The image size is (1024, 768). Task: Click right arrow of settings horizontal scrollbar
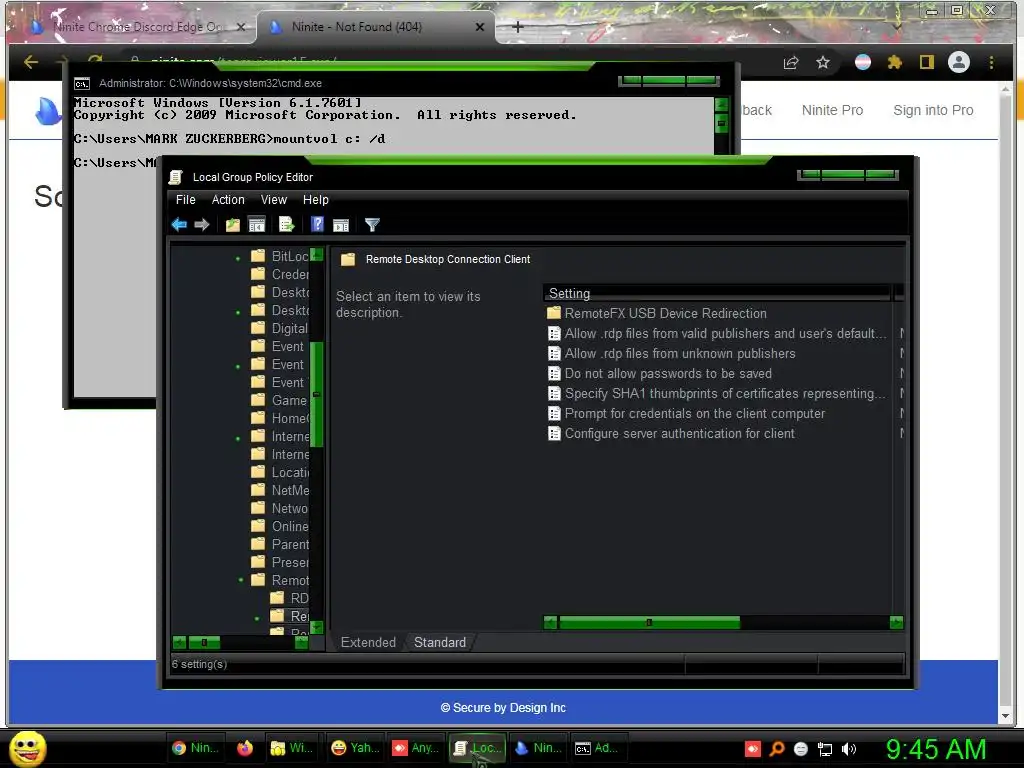point(896,622)
